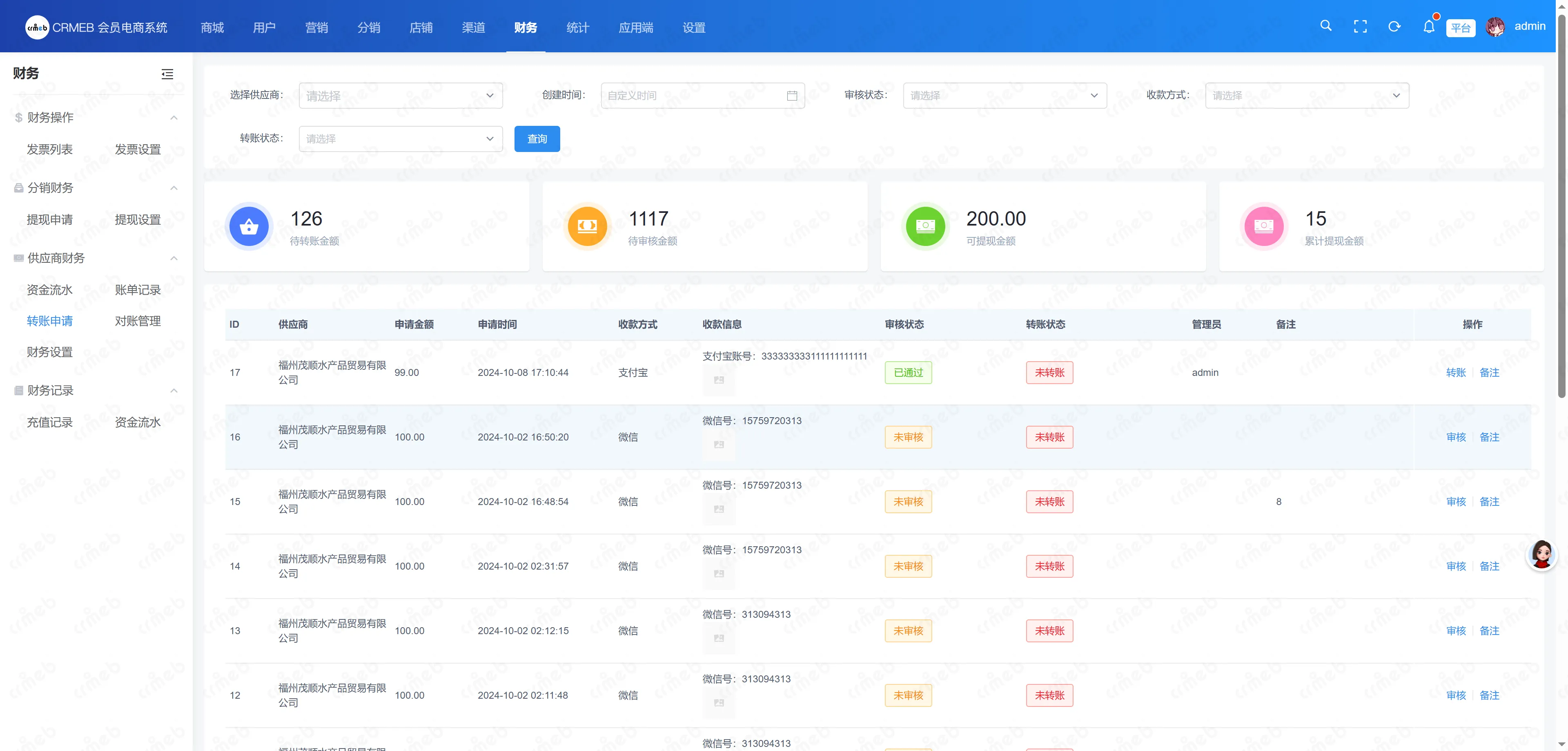Screen dimensions: 1568x751
Task: Open 对账管理 in the sidebar
Action: coord(138,321)
